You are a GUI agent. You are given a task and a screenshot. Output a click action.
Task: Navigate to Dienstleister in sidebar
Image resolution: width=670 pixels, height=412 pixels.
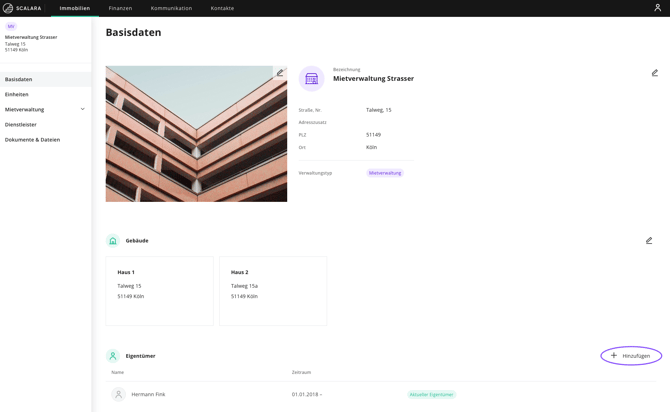(21, 125)
